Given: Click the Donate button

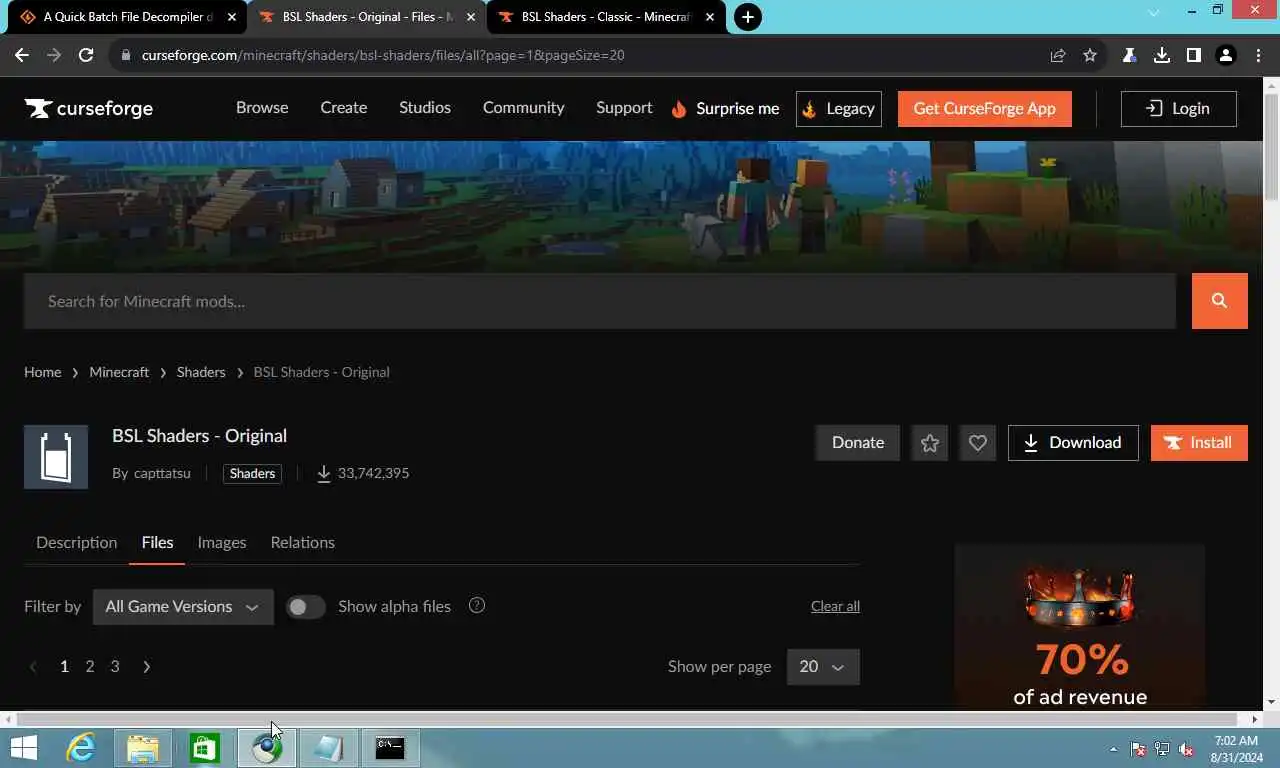Looking at the screenshot, I should click(858, 443).
